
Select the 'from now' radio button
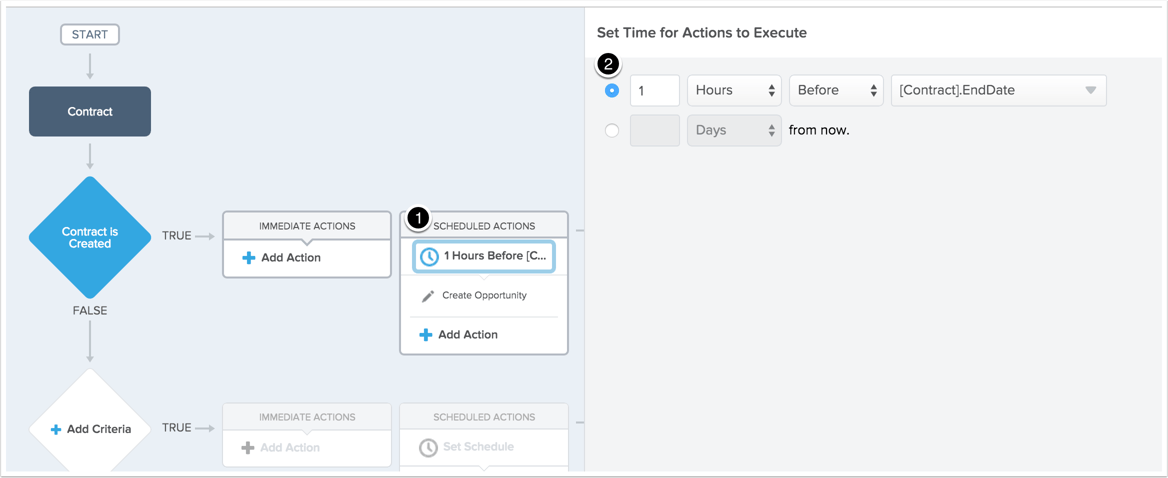click(x=612, y=130)
